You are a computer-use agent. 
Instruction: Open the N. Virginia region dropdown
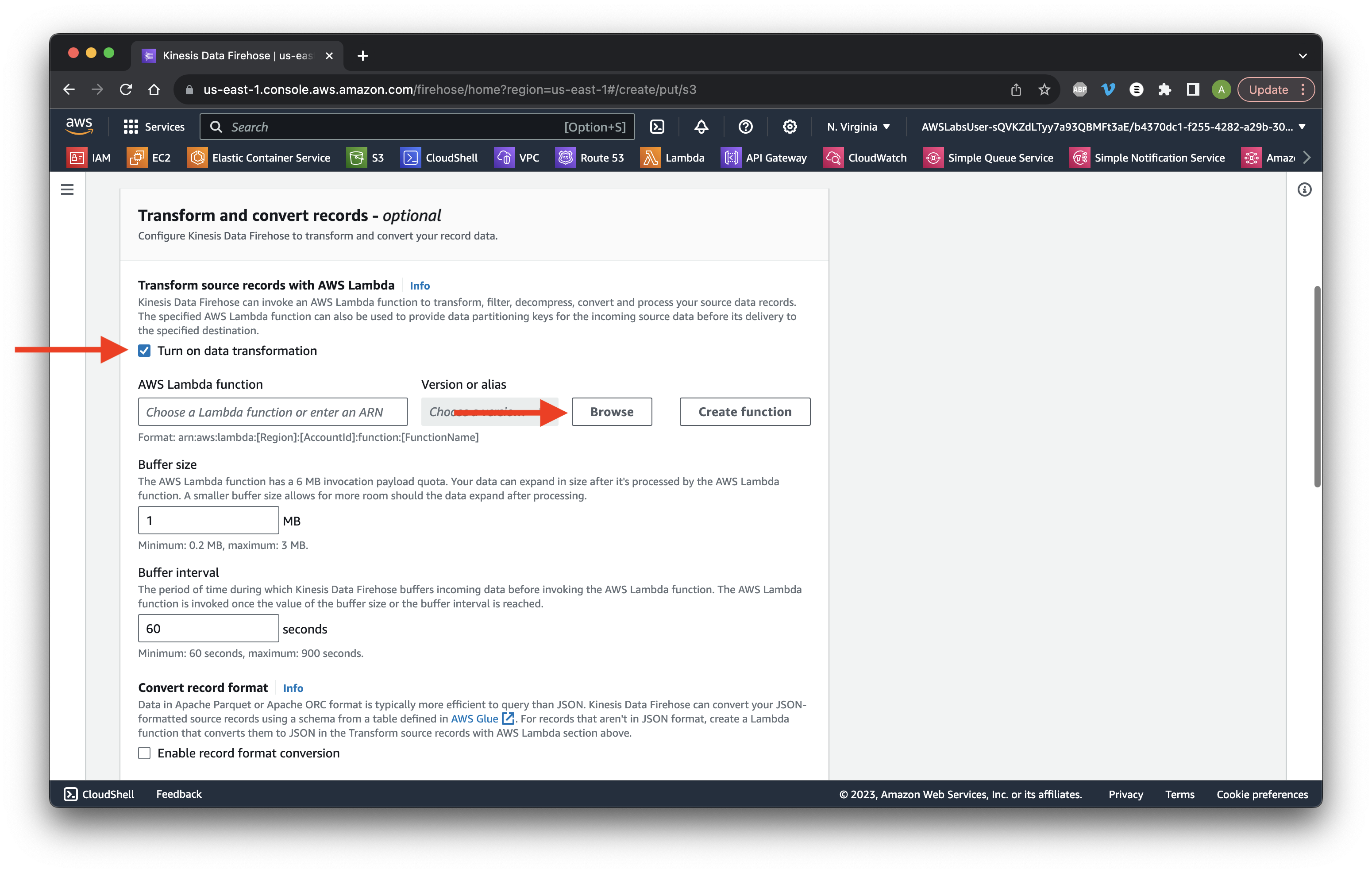(x=858, y=127)
